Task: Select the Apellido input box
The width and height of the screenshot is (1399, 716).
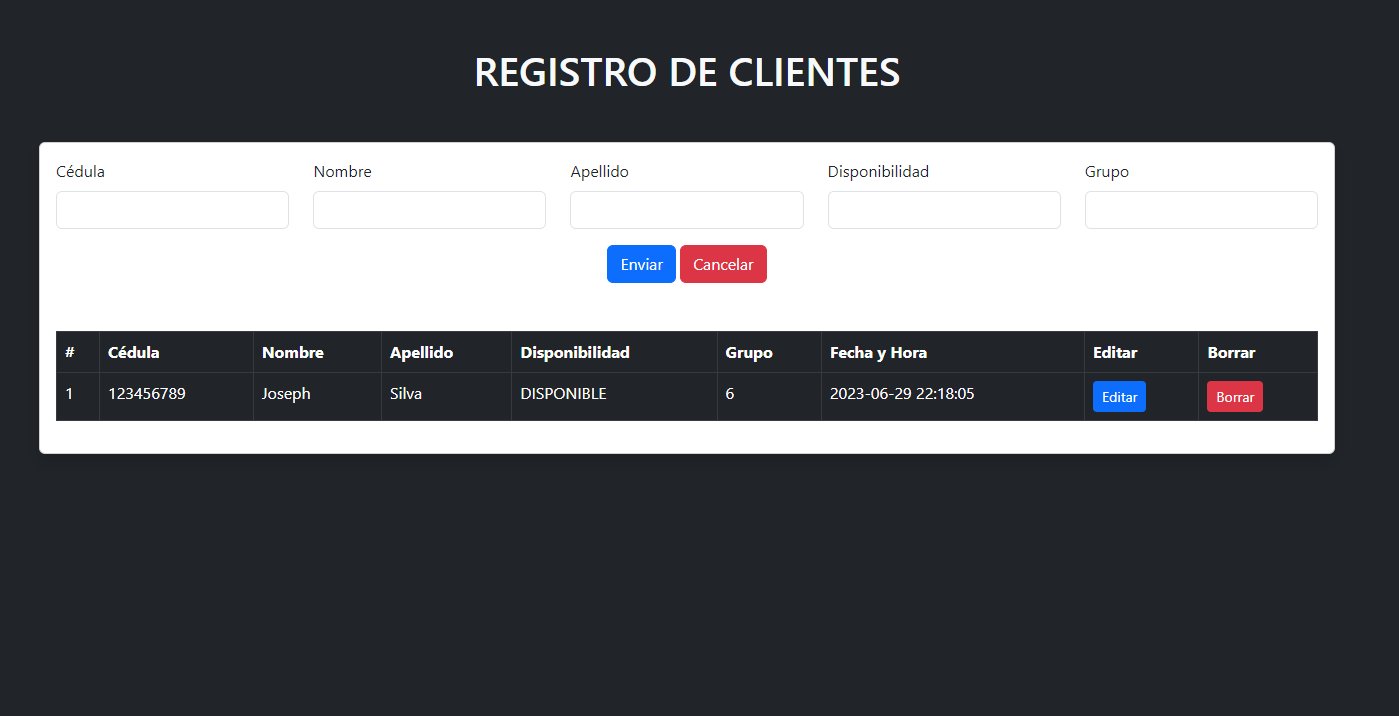Action: [687, 210]
